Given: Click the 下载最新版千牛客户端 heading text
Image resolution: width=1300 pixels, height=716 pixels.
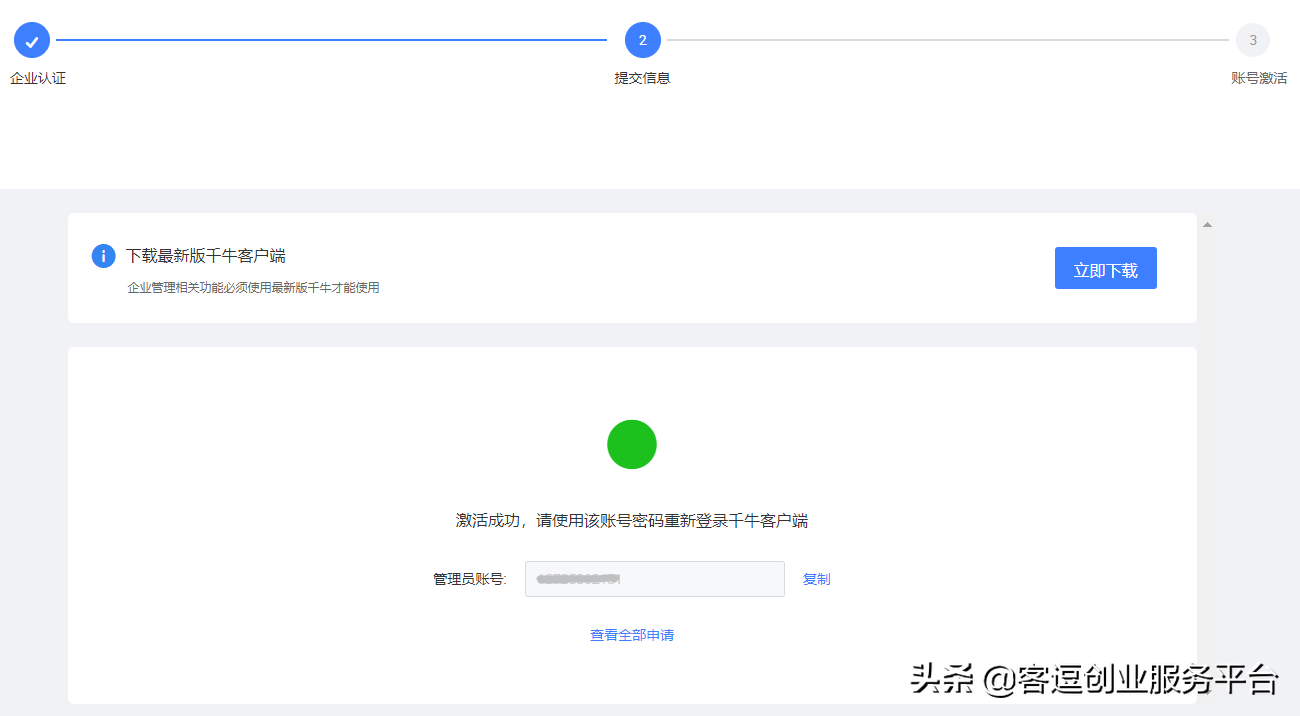Looking at the screenshot, I should (207, 255).
